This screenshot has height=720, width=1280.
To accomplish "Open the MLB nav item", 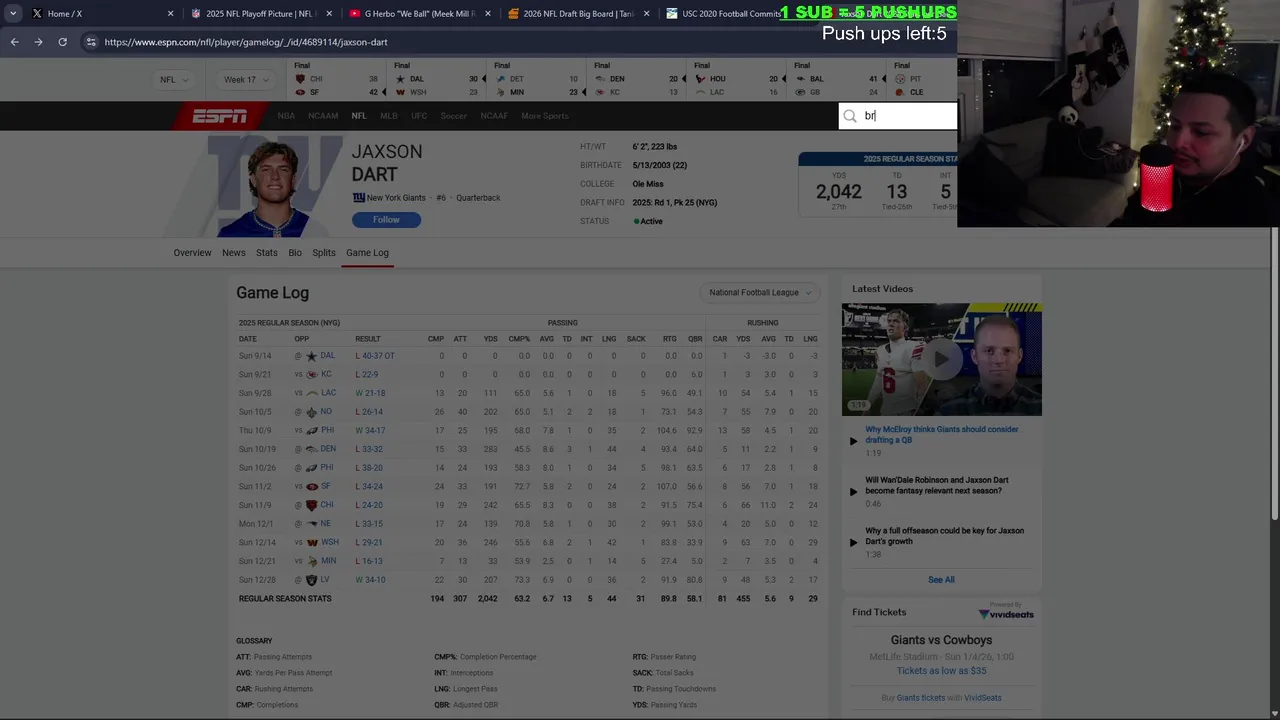I will 389,116.
